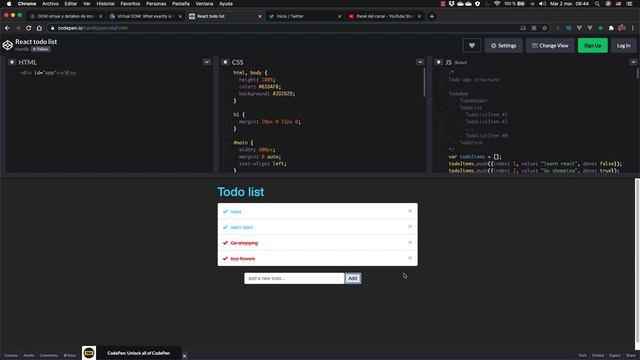640x360 pixels.
Task: Click the Log In button
Action: click(623, 46)
